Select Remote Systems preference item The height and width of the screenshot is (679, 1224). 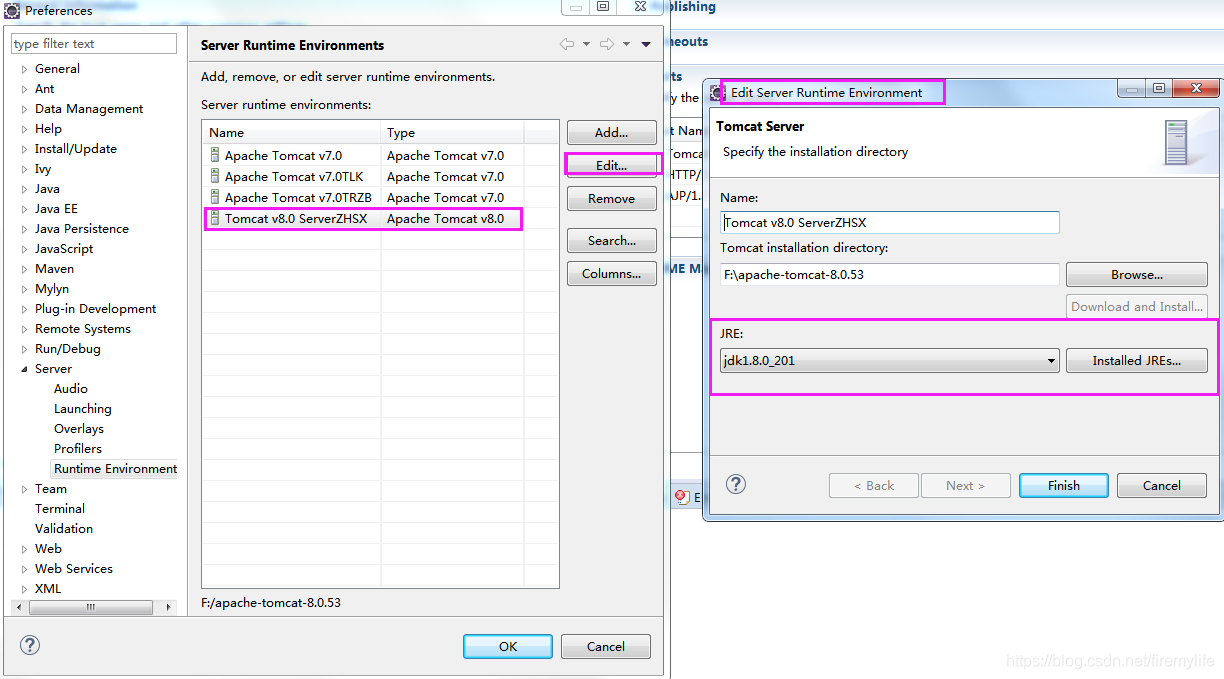(x=83, y=329)
